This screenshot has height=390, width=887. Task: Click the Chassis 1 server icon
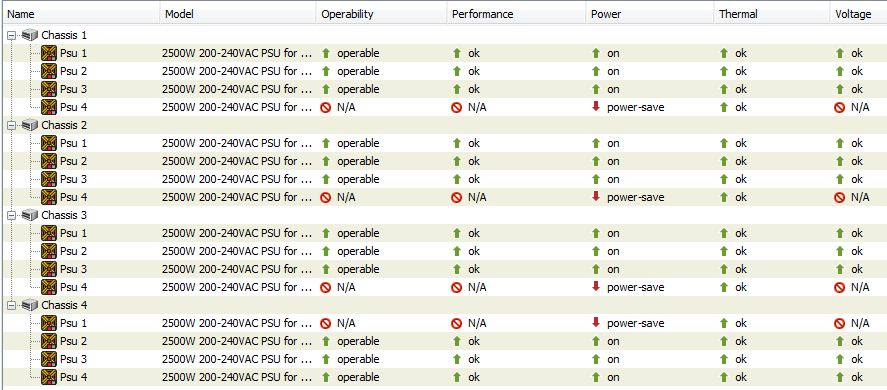29,35
